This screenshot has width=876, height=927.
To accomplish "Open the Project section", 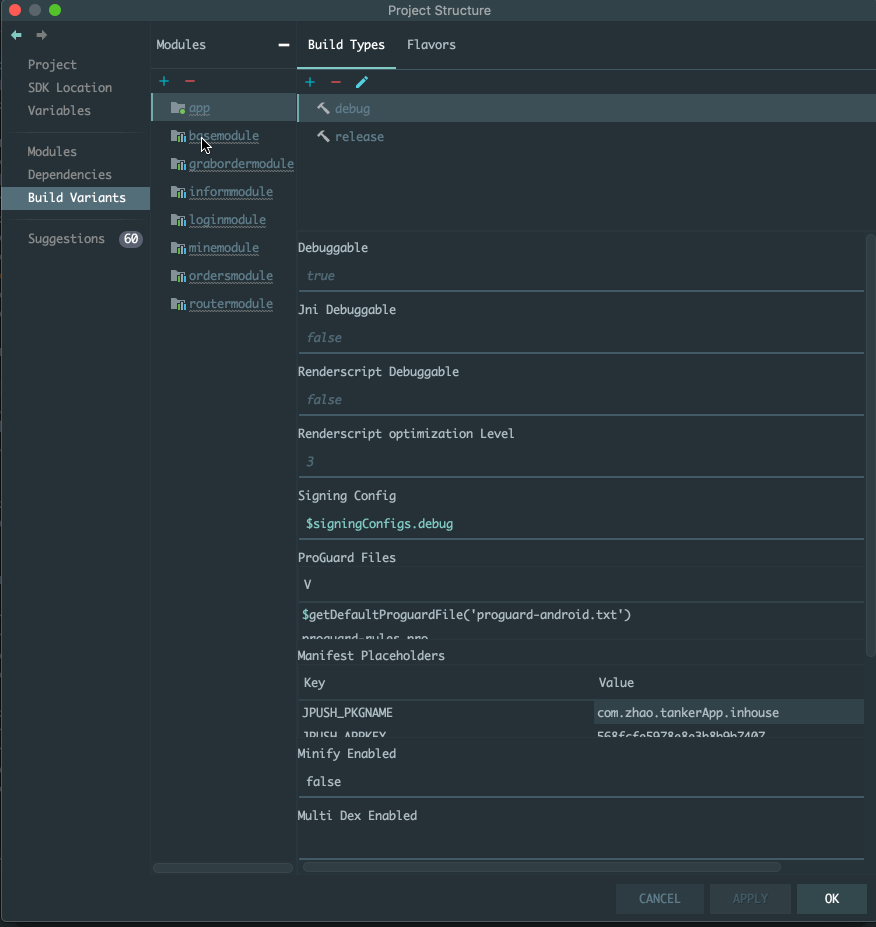I will coord(52,64).
